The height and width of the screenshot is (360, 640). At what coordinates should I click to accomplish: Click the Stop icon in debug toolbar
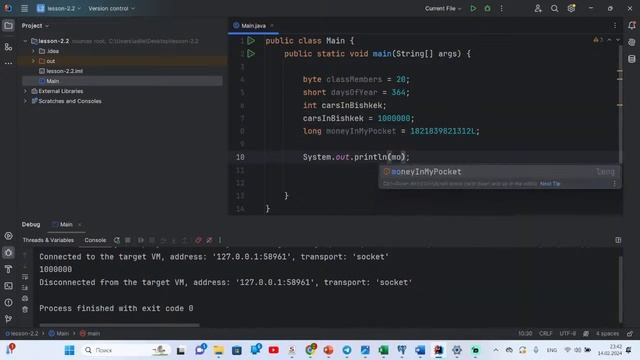(x=128, y=240)
